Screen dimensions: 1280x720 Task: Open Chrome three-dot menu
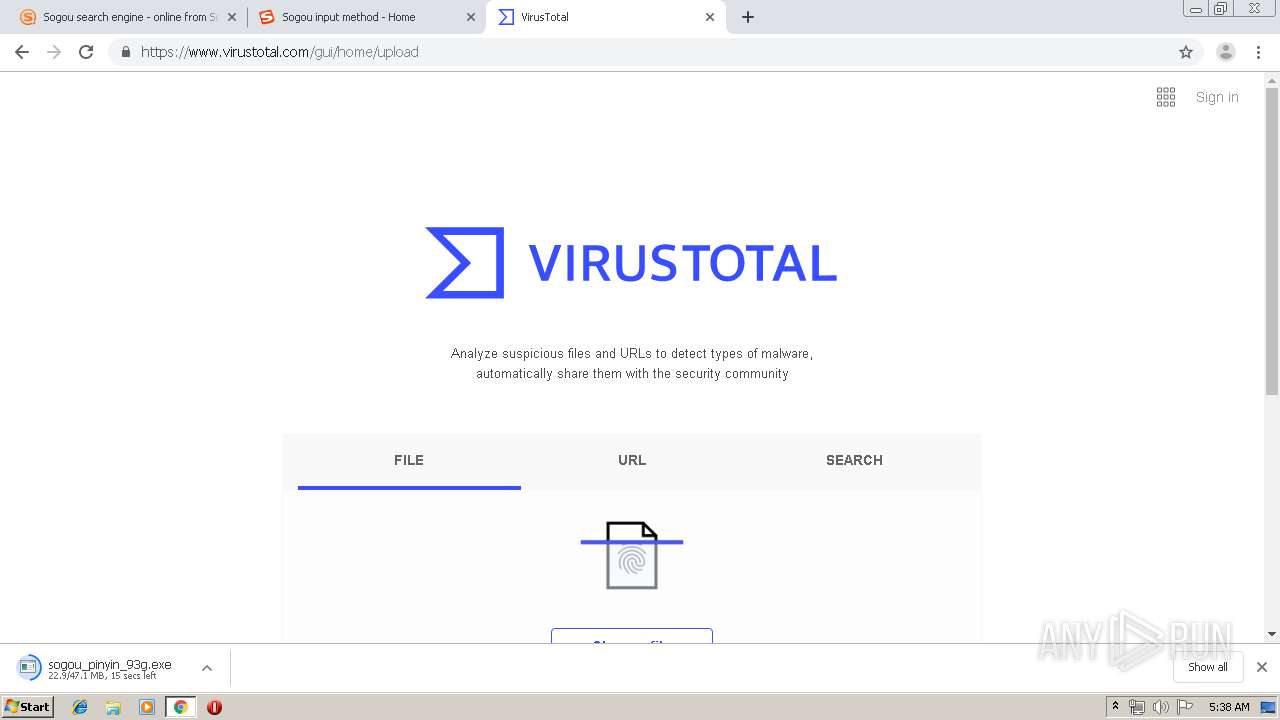pyautogui.click(x=1258, y=52)
